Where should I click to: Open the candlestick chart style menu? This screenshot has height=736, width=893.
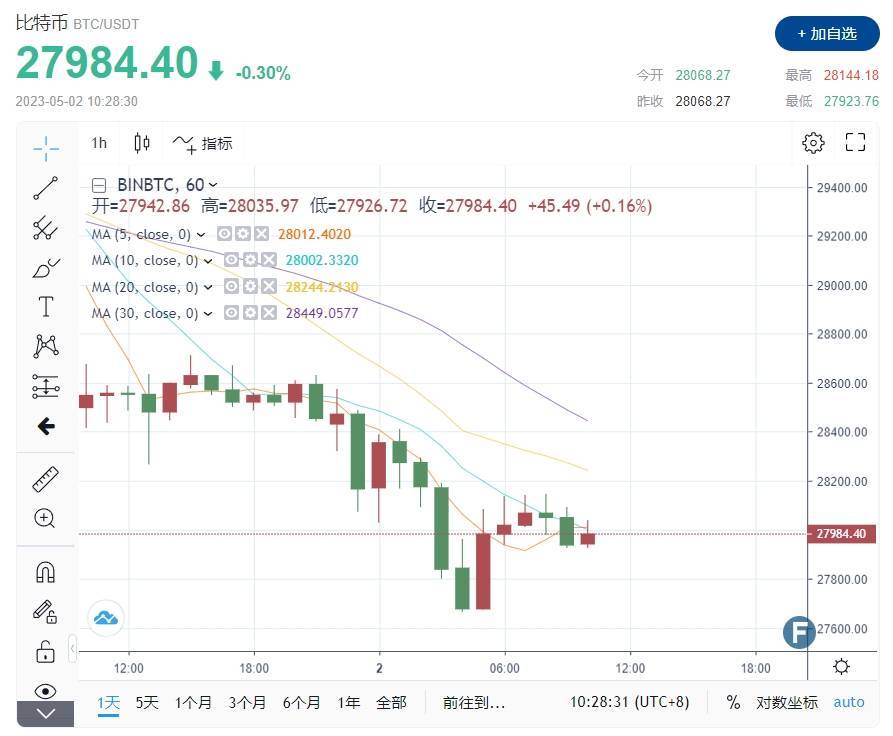click(142, 143)
